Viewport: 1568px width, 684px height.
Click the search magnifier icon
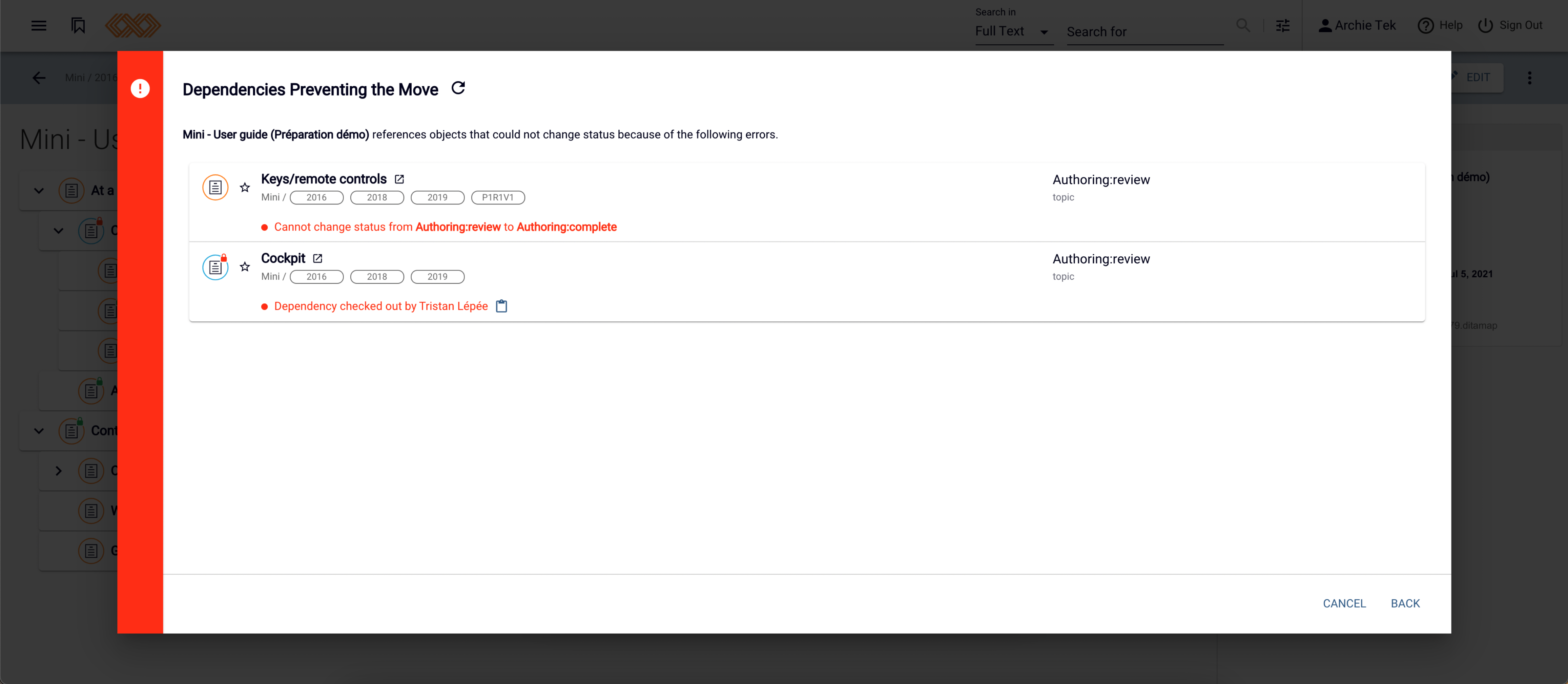pyautogui.click(x=1243, y=25)
